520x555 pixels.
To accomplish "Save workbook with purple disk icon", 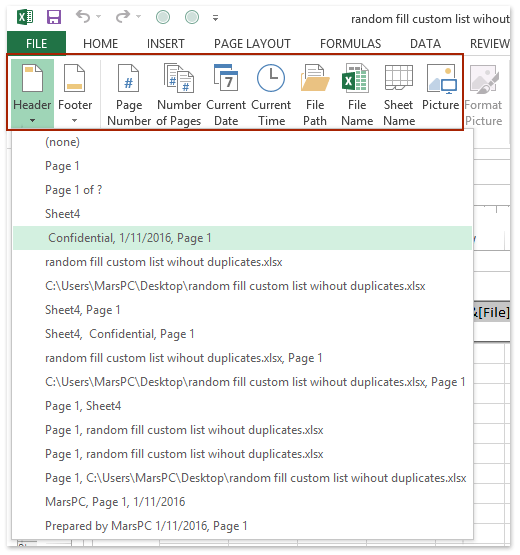I will coord(54,17).
